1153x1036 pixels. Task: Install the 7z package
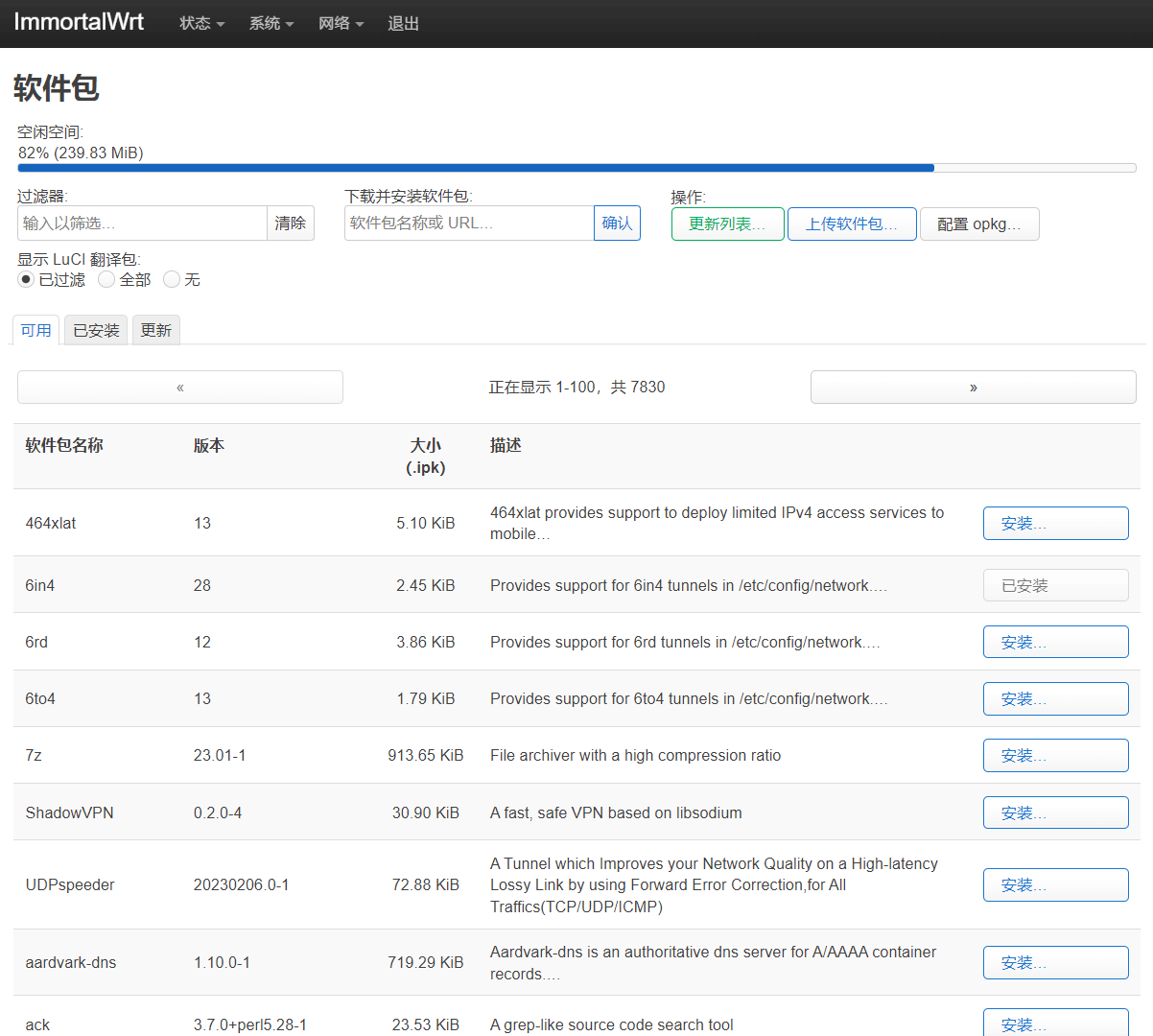[1055, 756]
